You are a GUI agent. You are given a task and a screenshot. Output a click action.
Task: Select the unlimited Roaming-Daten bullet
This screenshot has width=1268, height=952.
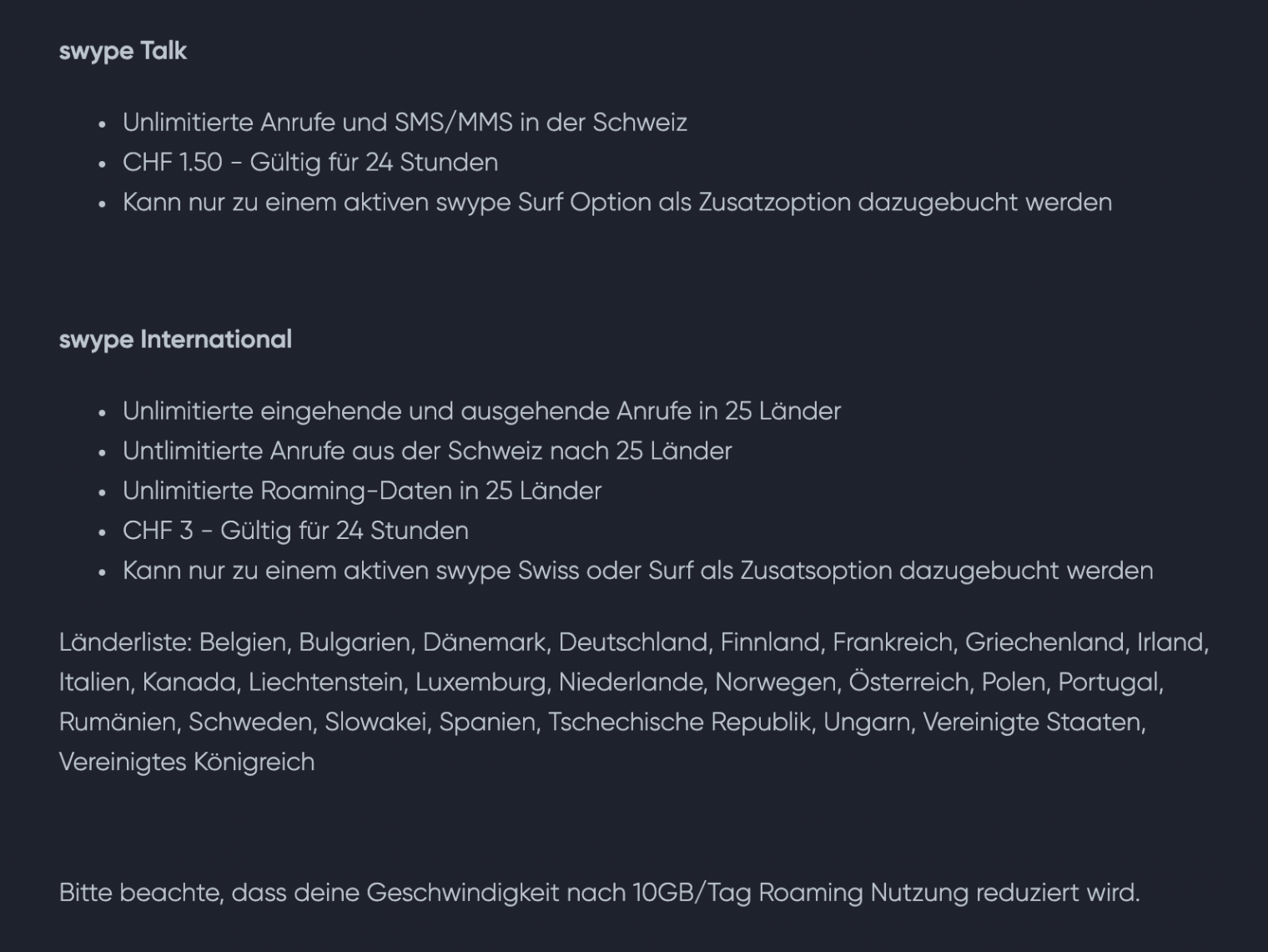pos(361,491)
